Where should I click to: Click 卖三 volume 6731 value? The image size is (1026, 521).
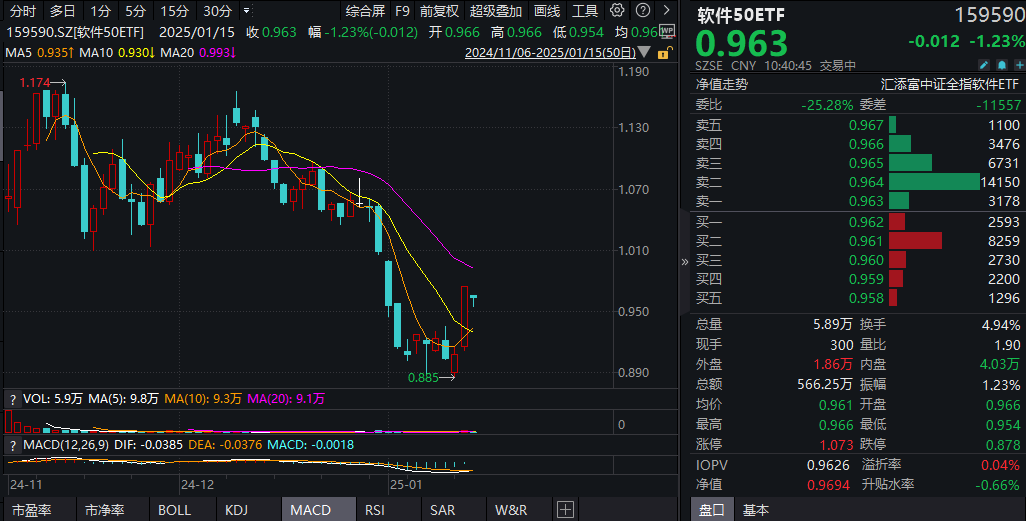[x=1004, y=164]
